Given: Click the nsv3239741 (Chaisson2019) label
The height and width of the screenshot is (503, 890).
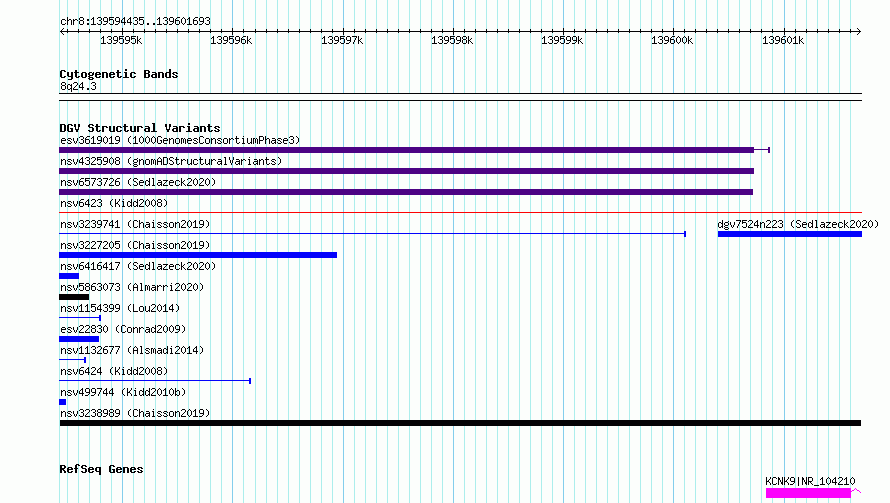Looking at the screenshot, I should click(135, 224).
